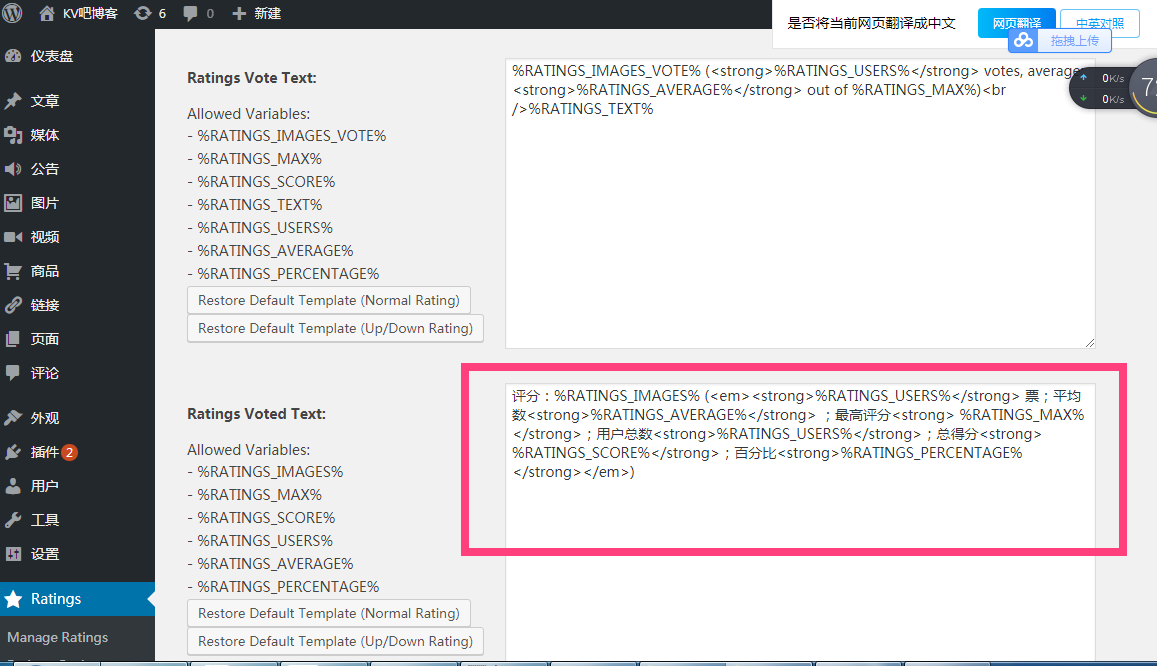Open the WordPress logo menu
Viewport: 1157px width, 666px height.
point(12,13)
